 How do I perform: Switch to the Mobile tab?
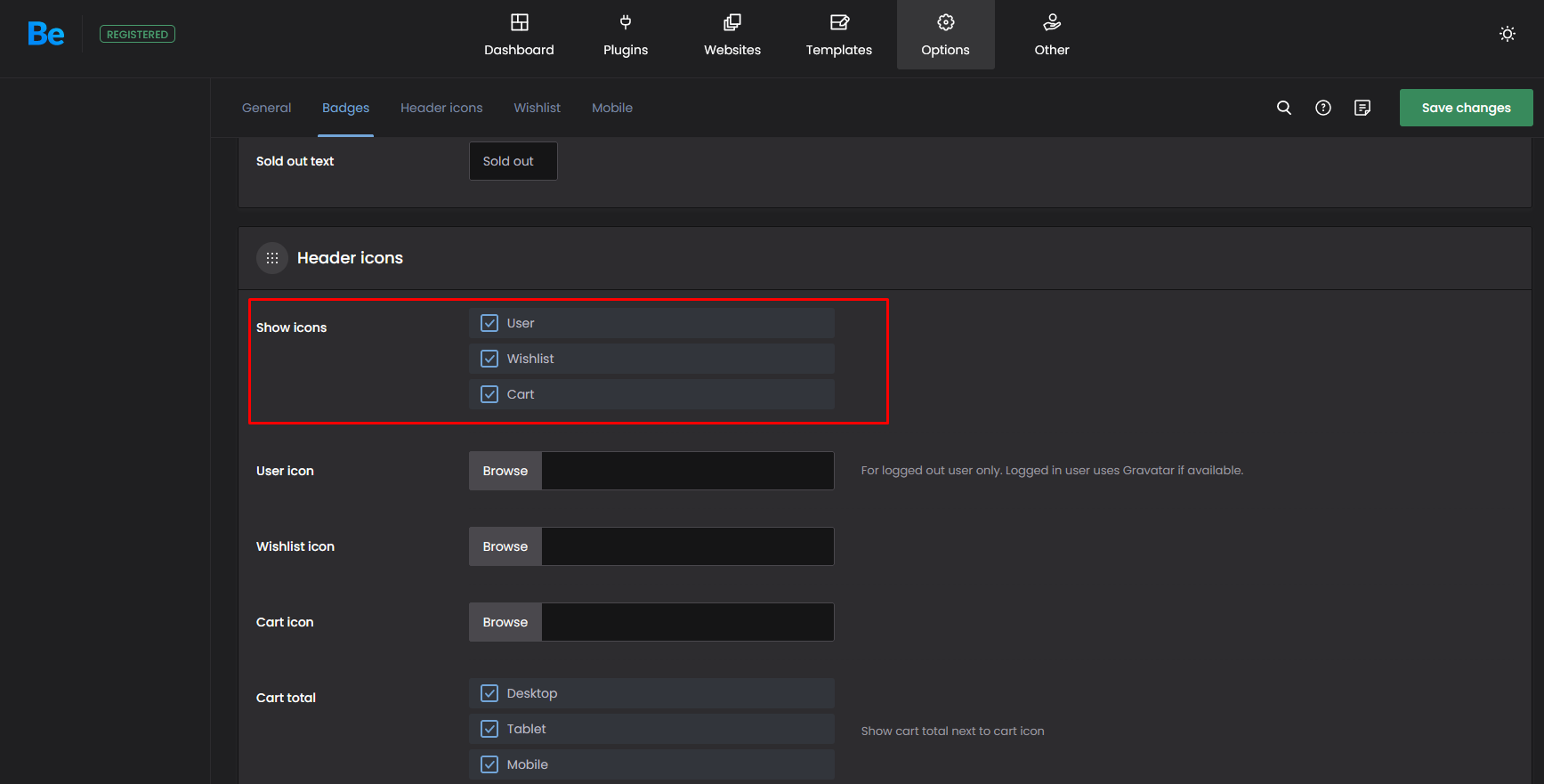click(x=612, y=108)
